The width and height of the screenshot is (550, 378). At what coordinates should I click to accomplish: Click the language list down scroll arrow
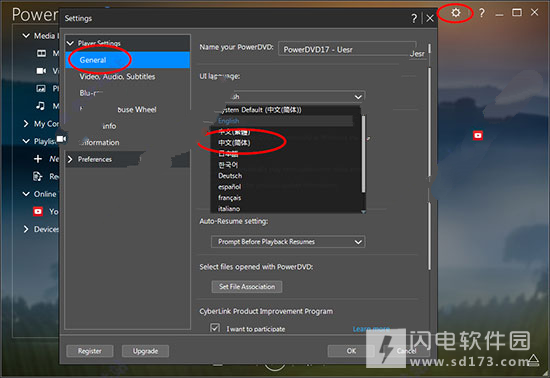click(x=363, y=211)
